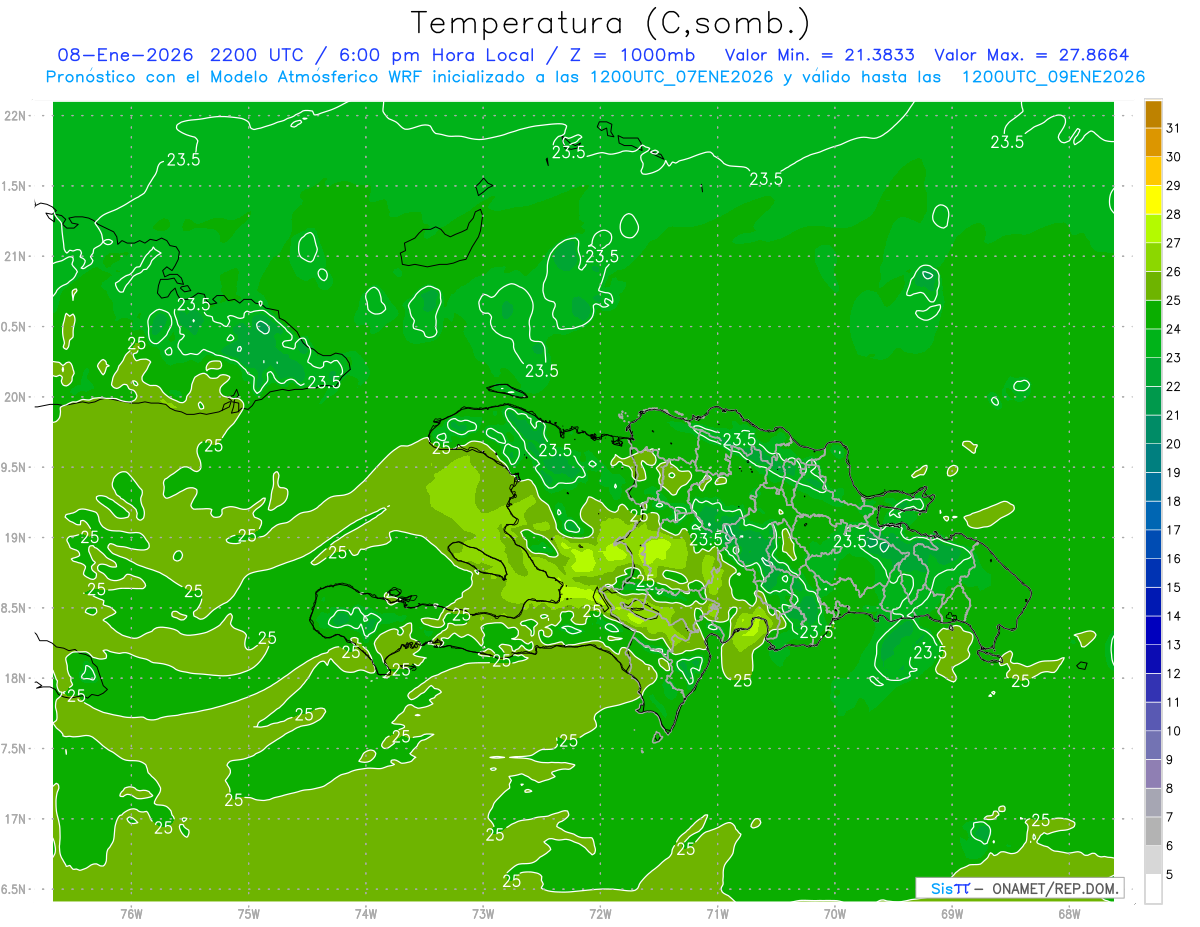Click legend value 18

point(1174,502)
